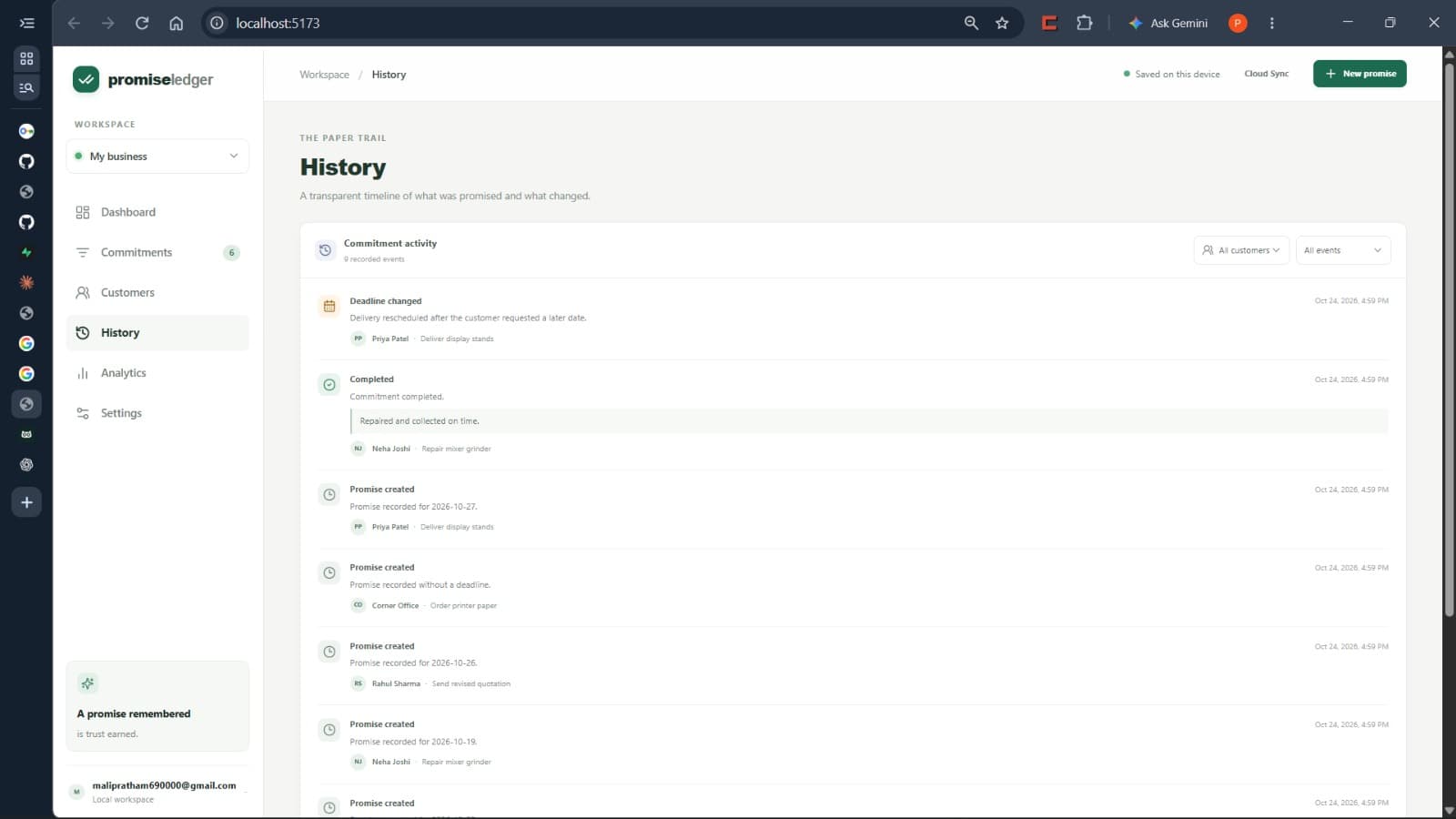
Task: Open the browser three-dot menu
Action: point(1271,23)
